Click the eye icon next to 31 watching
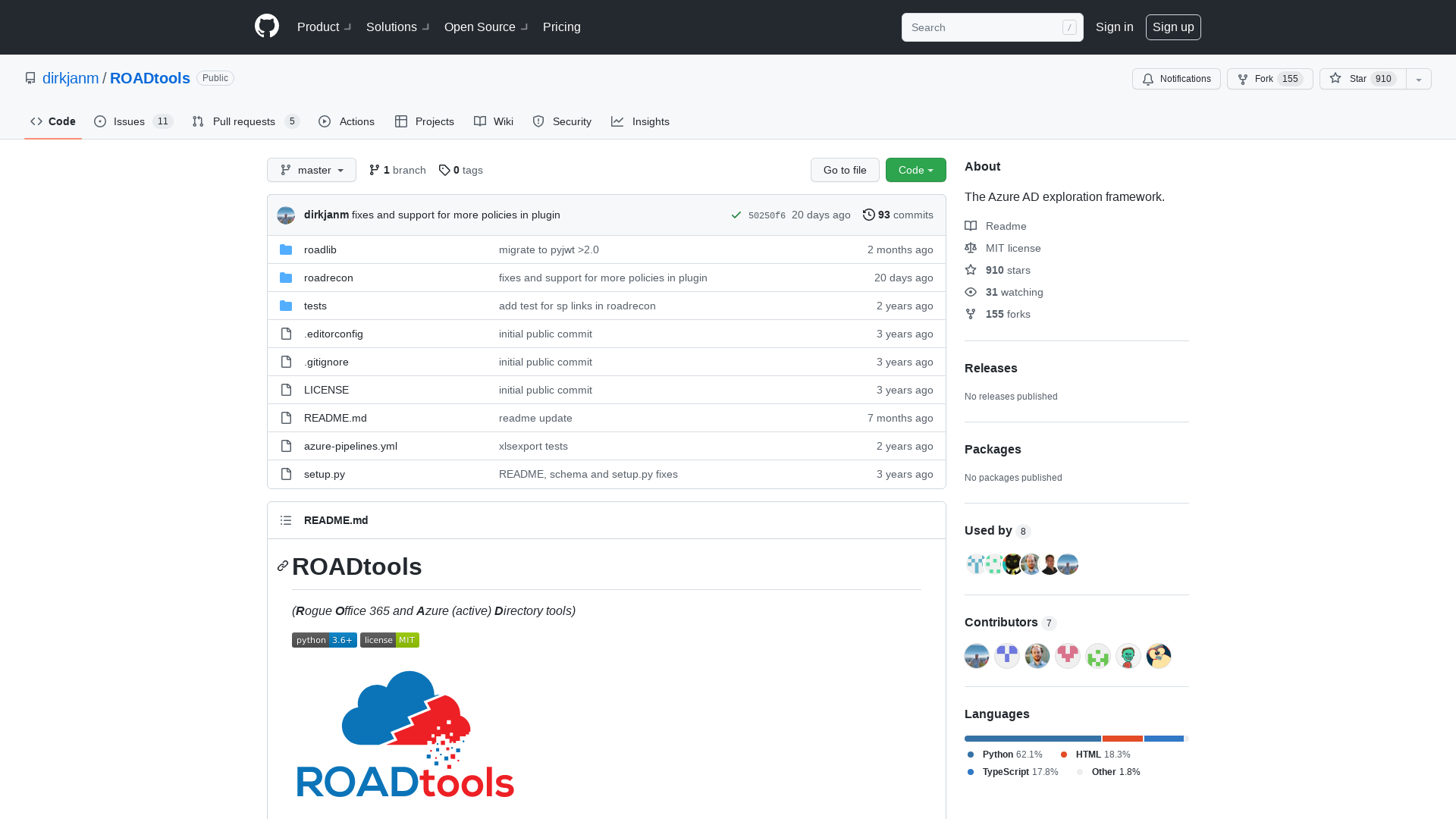Image resolution: width=1456 pixels, height=819 pixels. click(971, 292)
